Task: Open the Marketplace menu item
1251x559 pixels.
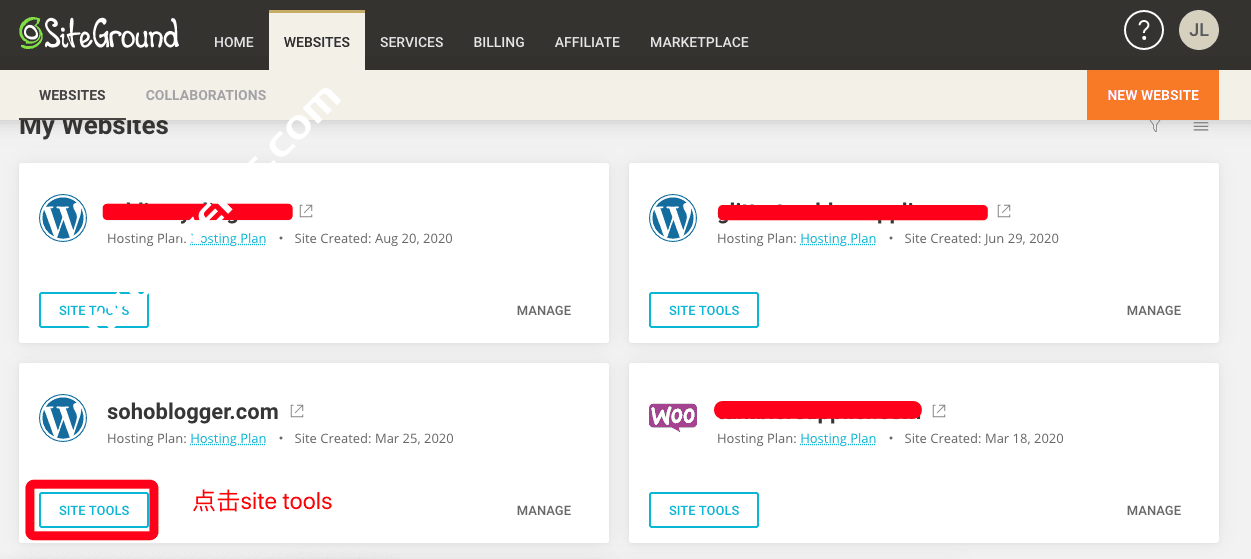Action: coord(699,42)
